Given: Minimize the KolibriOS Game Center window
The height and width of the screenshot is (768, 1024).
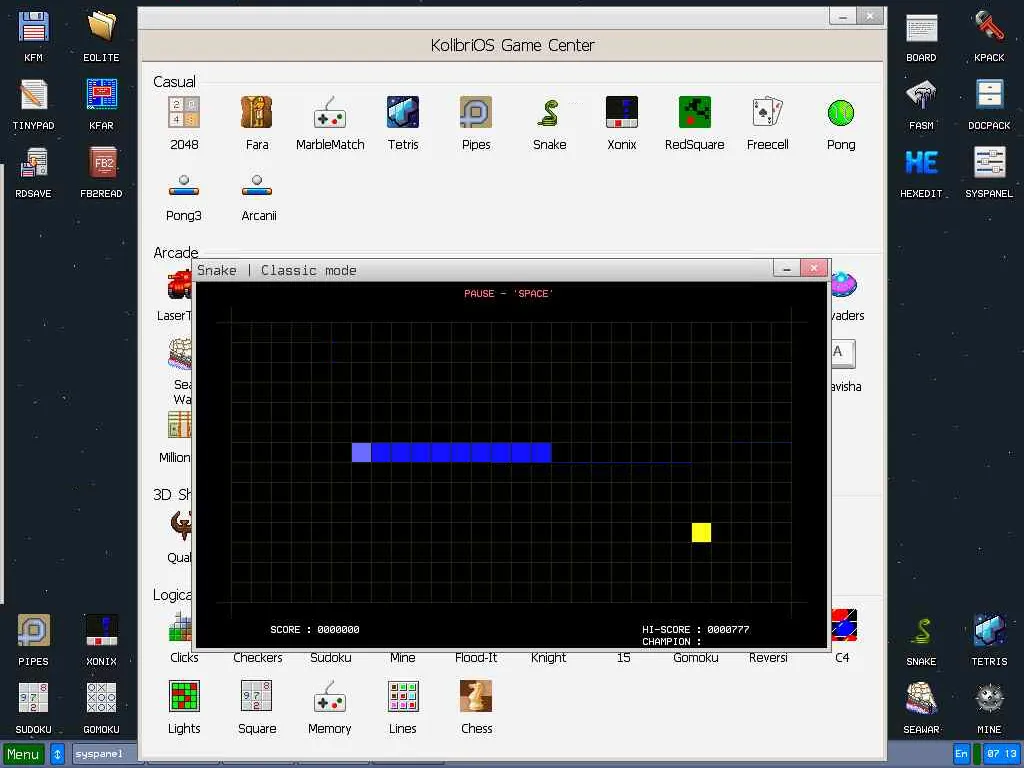Looking at the screenshot, I should 842,16.
